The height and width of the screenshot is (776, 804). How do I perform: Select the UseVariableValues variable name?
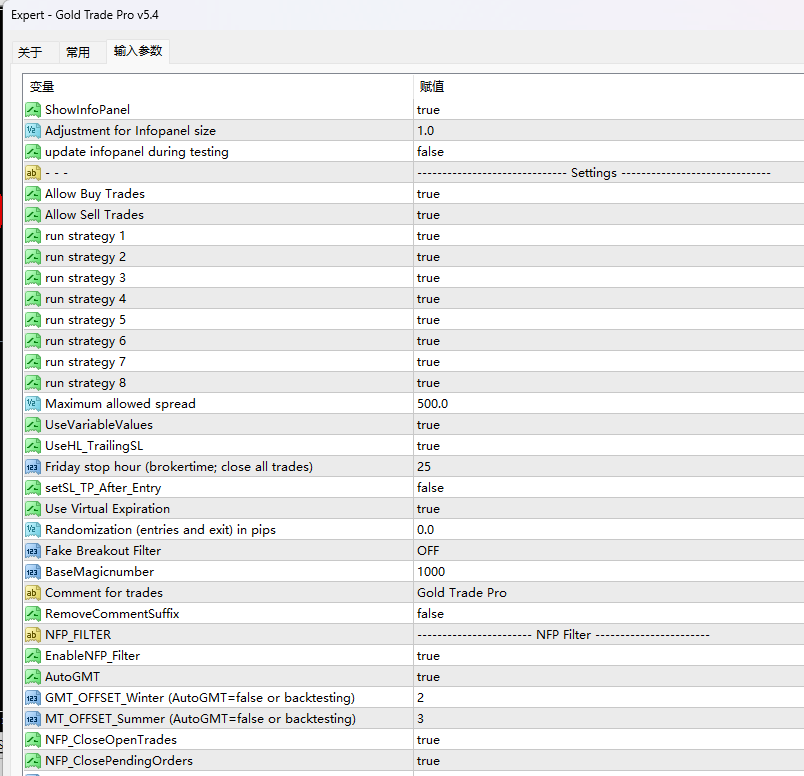(x=99, y=425)
